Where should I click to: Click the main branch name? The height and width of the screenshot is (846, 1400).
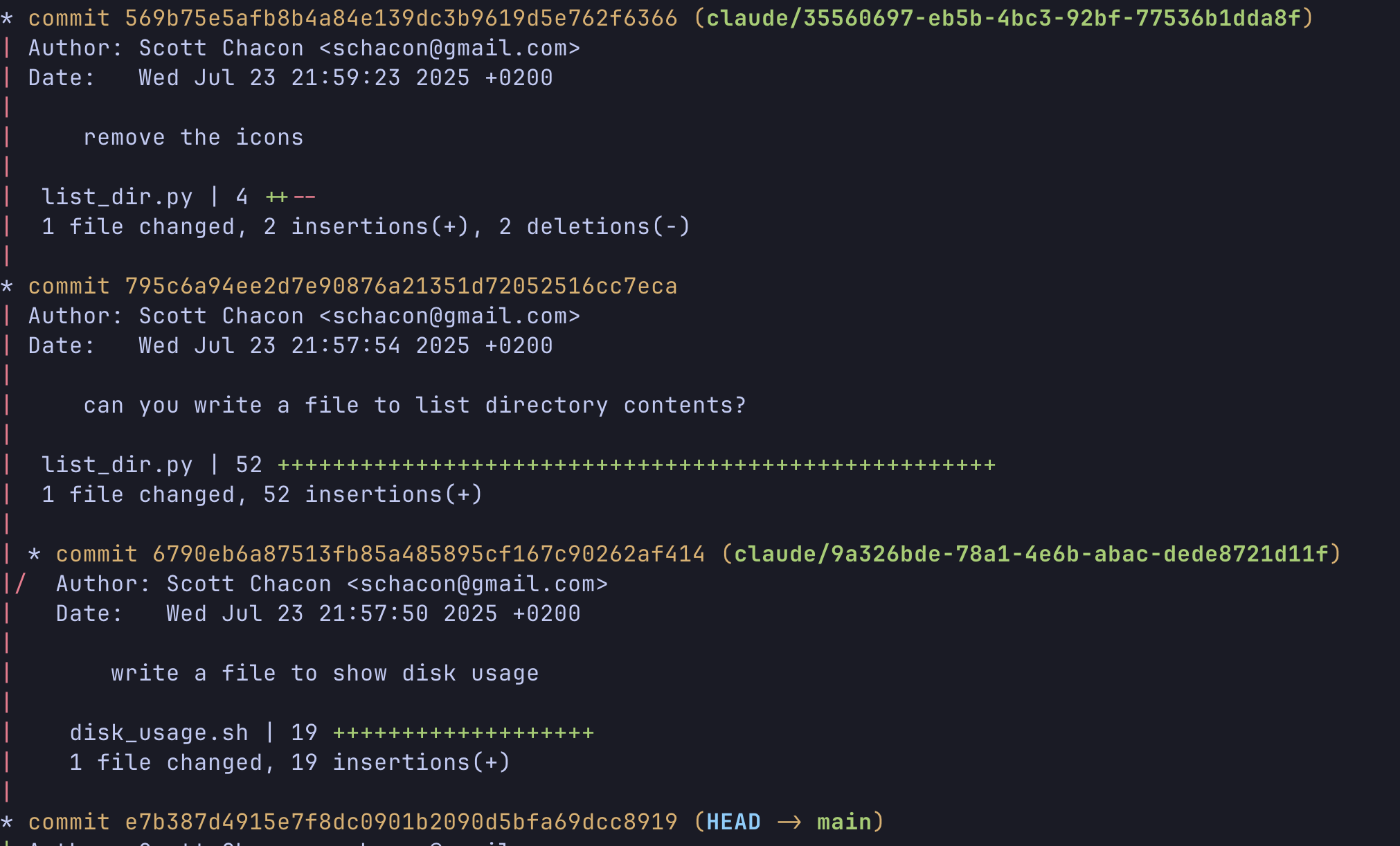pos(844,822)
